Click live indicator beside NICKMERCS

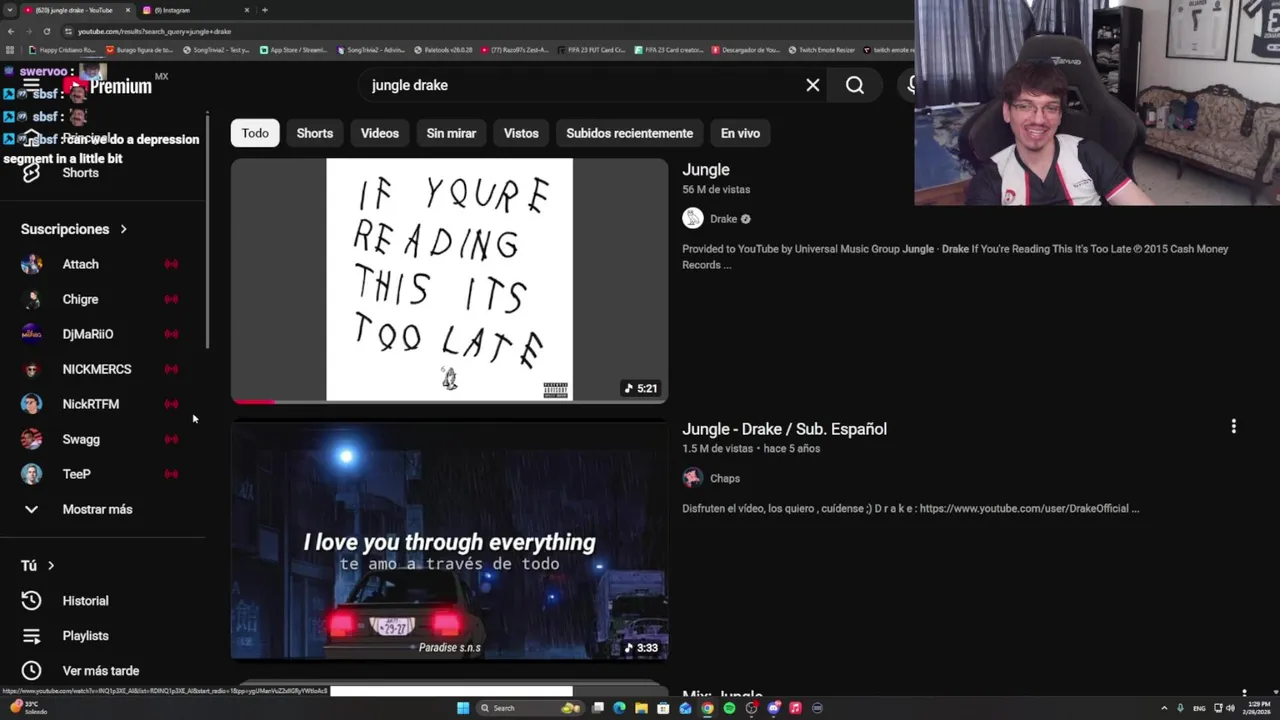pyautogui.click(x=171, y=369)
